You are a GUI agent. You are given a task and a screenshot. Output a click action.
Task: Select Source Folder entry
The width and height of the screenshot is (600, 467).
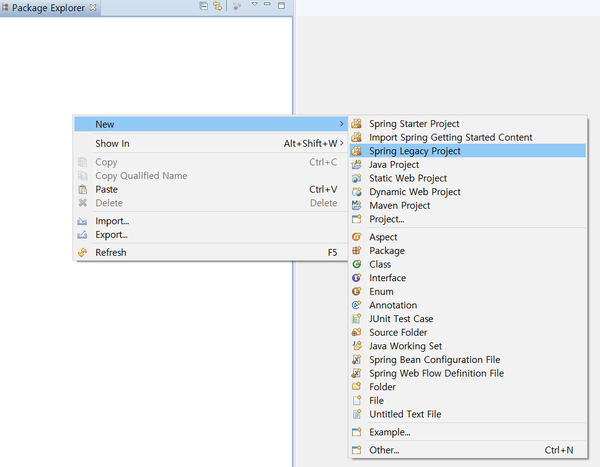click(468, 332)
